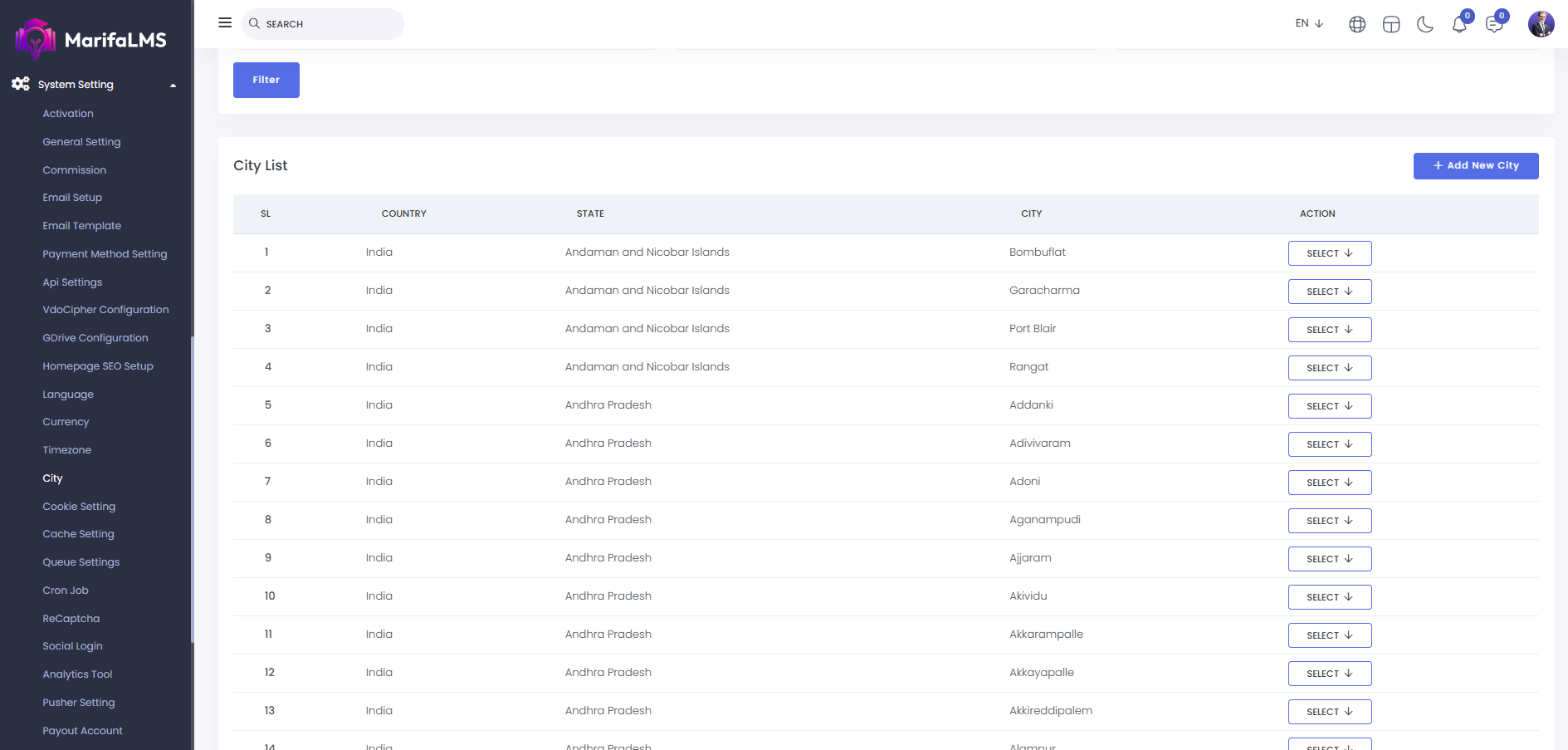Image resolution: width=1568 pixels, height=750 pixels.
Task: Open the chat messages icon
Action: click(x=1493, y=24)
